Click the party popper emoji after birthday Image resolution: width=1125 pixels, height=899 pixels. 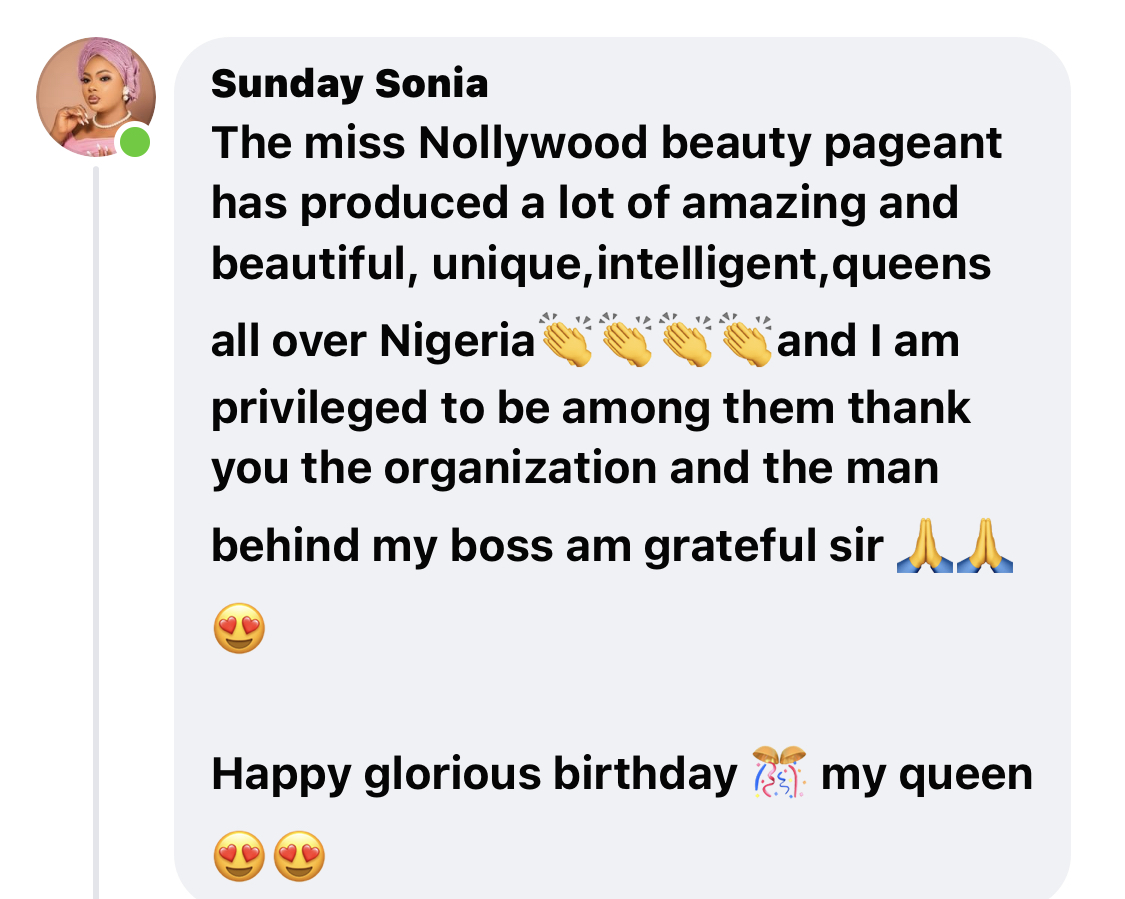pos(778,773)
